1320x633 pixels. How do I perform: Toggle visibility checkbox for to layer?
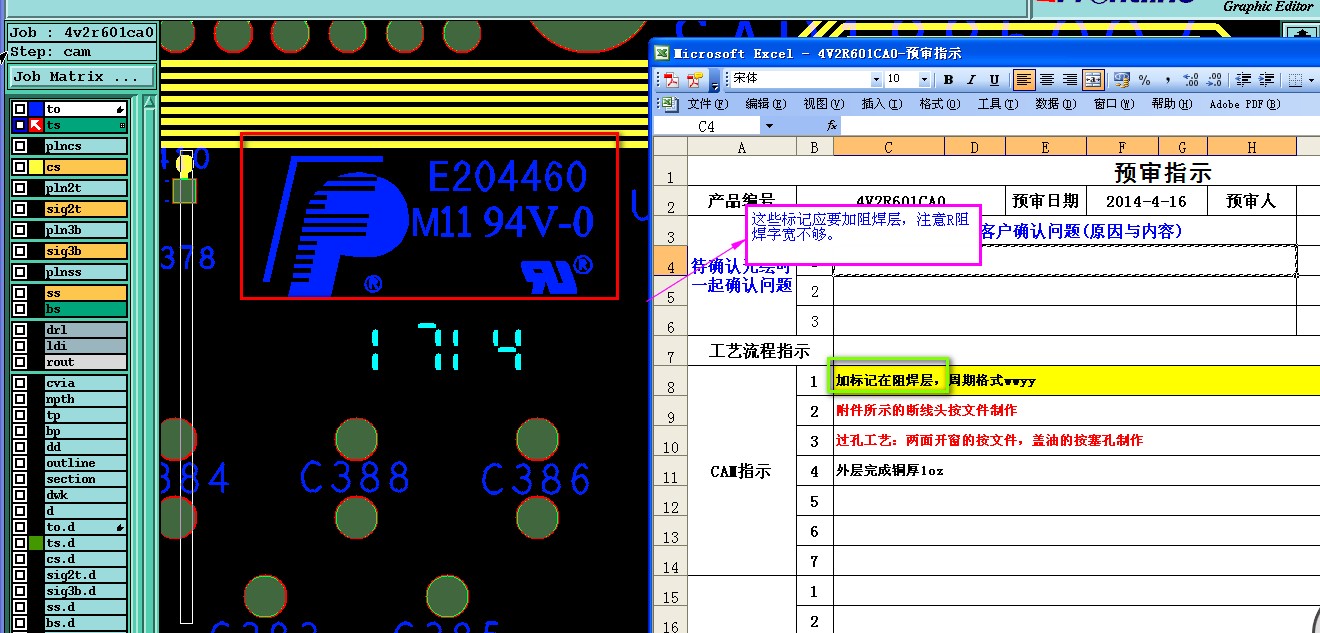coord(20,109)
